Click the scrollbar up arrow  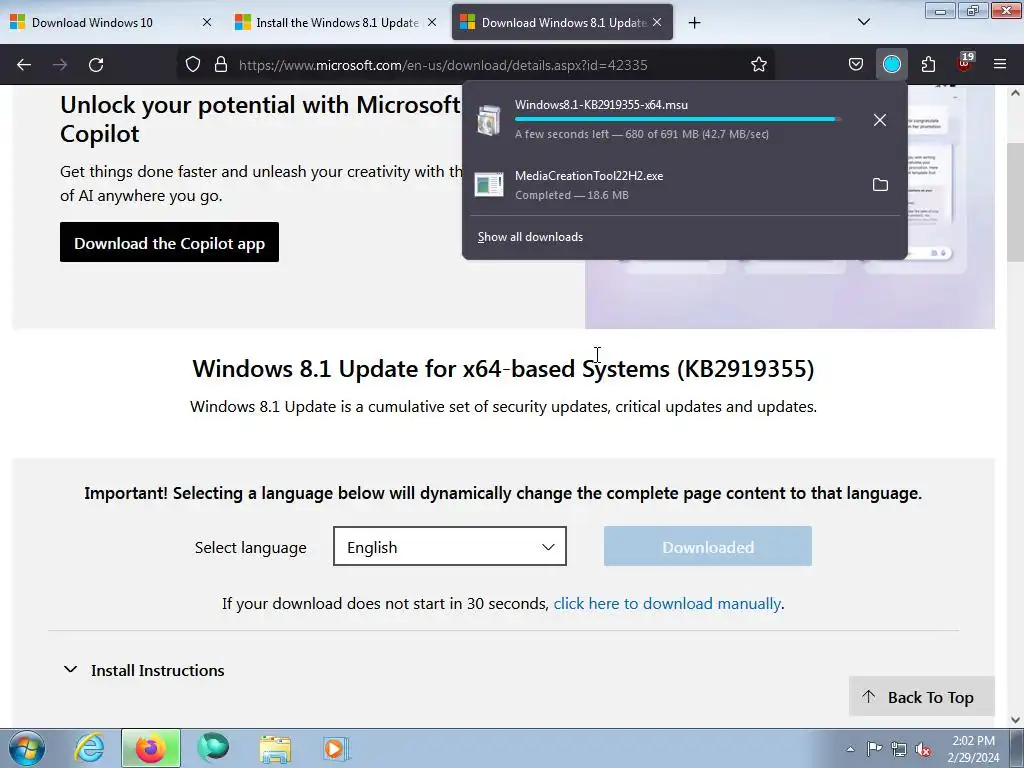click(x=1016, y=93)
